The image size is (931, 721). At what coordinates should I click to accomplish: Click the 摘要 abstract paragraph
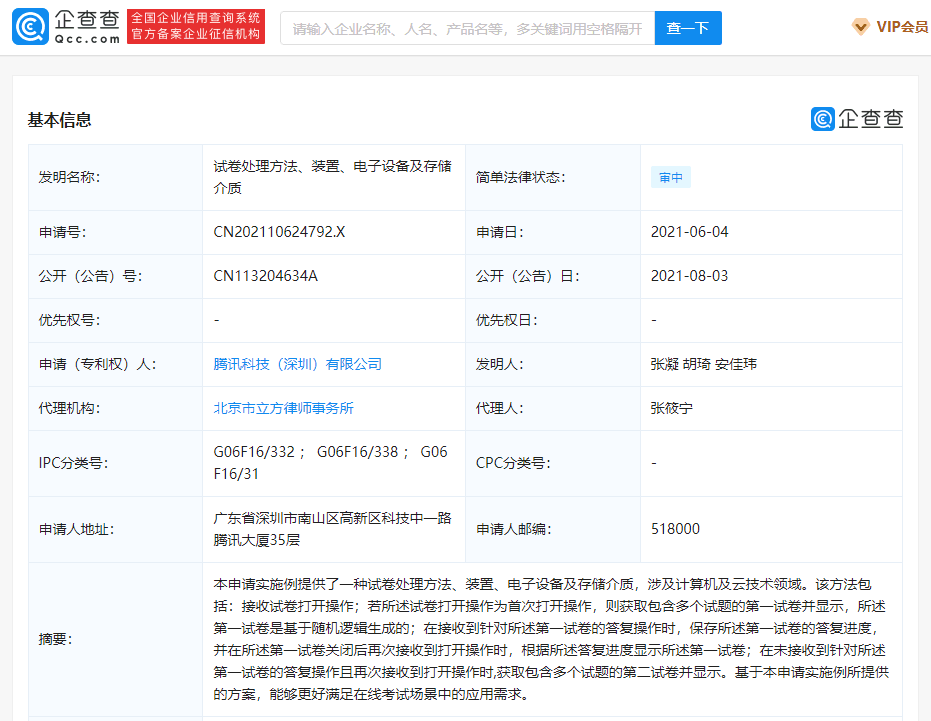click(x=551, y=639)
